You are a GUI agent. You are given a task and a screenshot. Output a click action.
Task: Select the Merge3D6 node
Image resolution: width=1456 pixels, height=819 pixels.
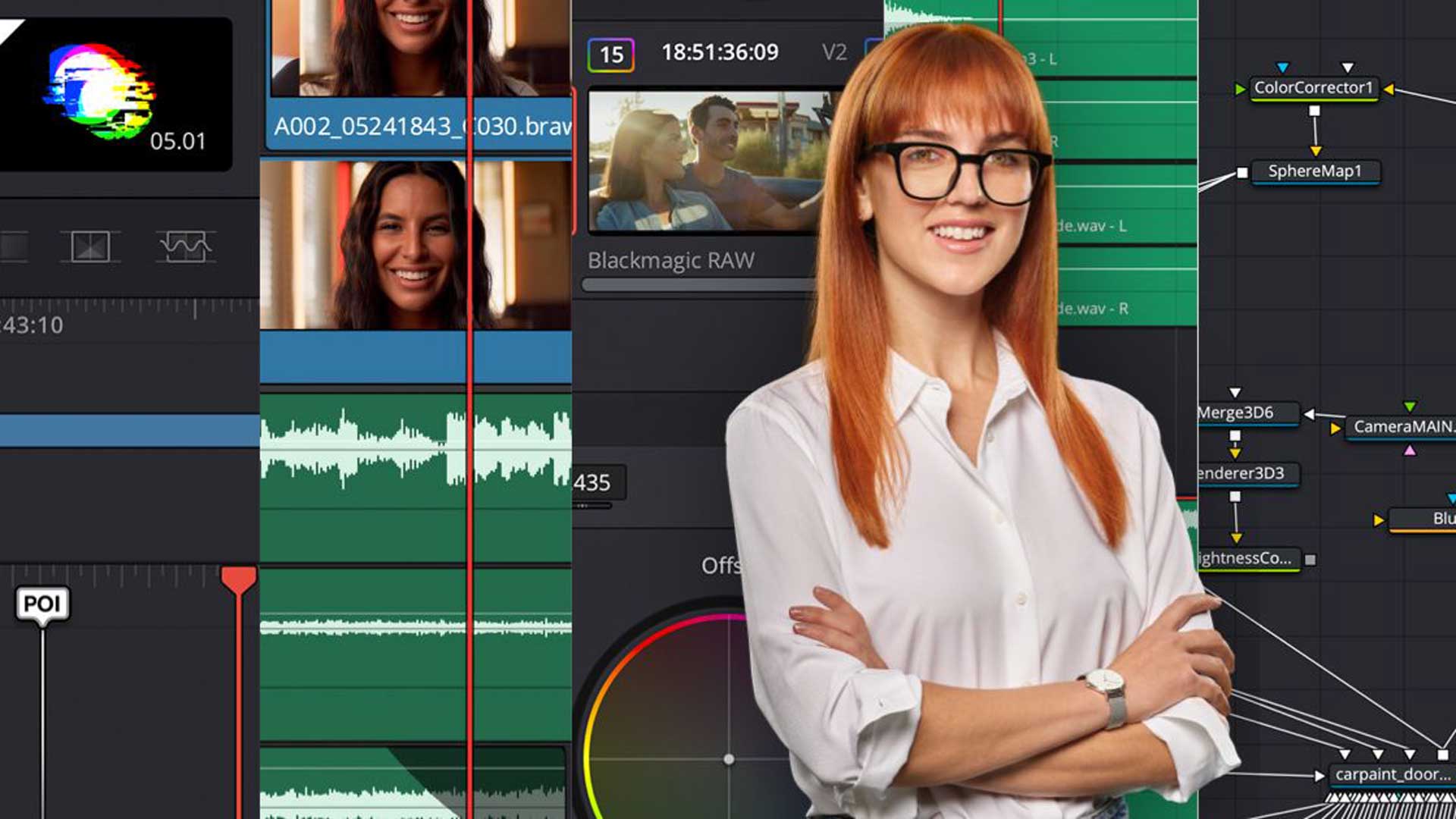(x=1246, y=413)
